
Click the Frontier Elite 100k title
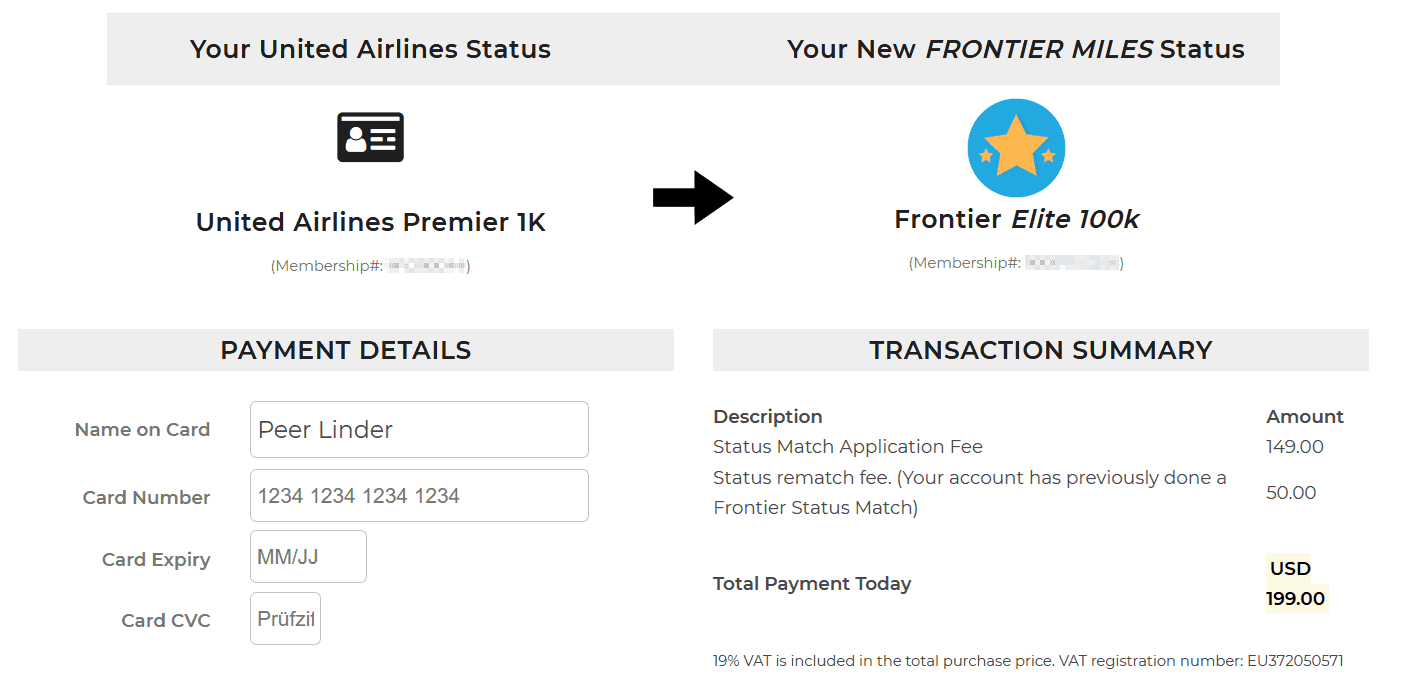[1016, 219]
